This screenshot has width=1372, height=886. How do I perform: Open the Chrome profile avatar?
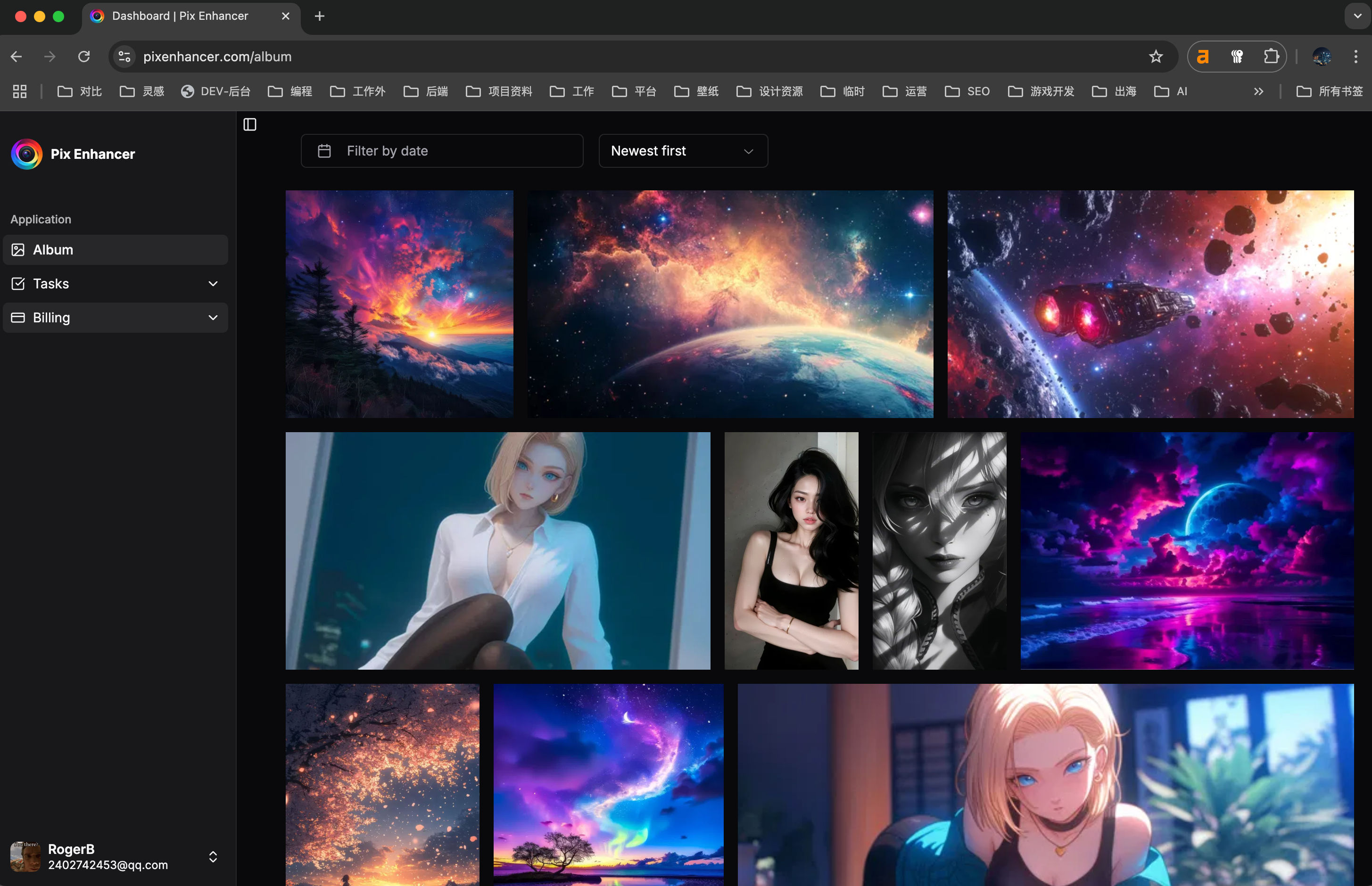coord(1322,57)
